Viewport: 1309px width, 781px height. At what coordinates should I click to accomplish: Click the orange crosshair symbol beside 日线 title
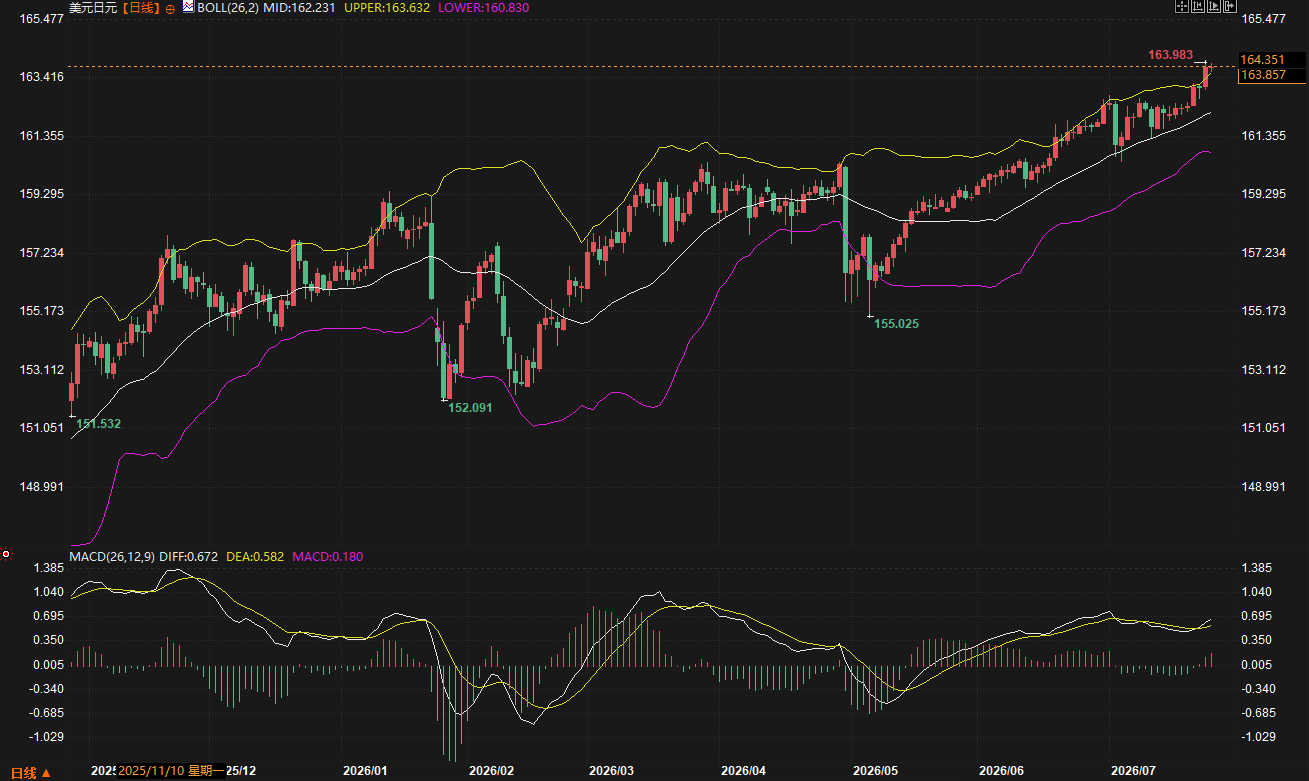click(x=169, y=8)
